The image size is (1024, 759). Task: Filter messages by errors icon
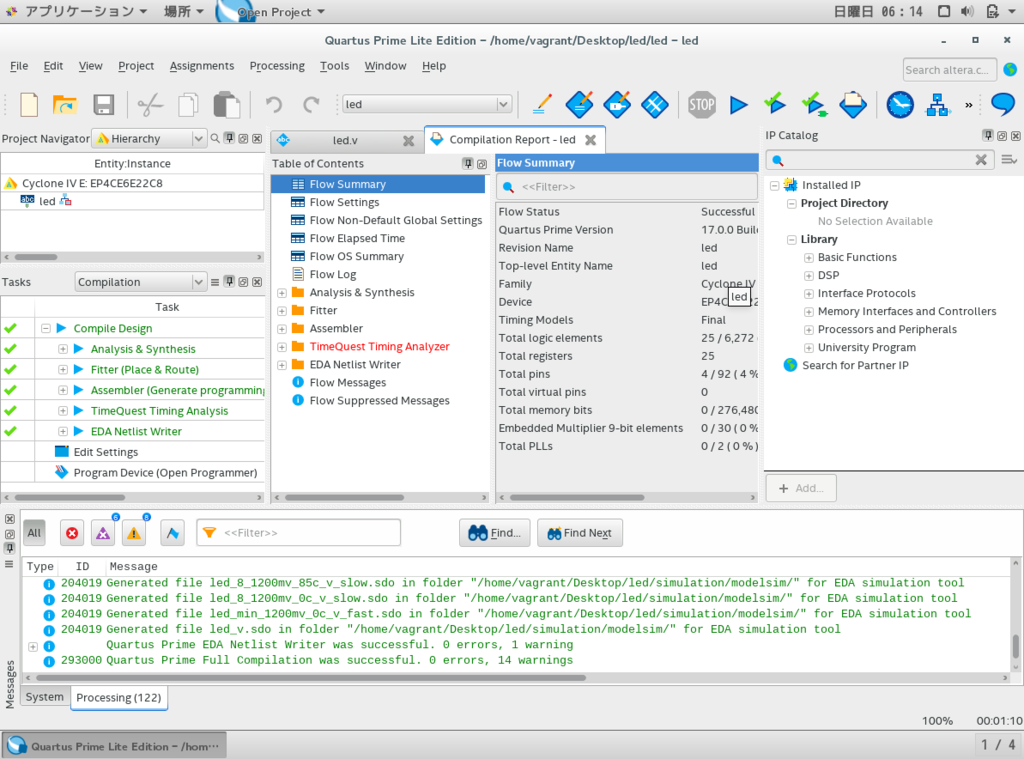(x=72, y=533)
